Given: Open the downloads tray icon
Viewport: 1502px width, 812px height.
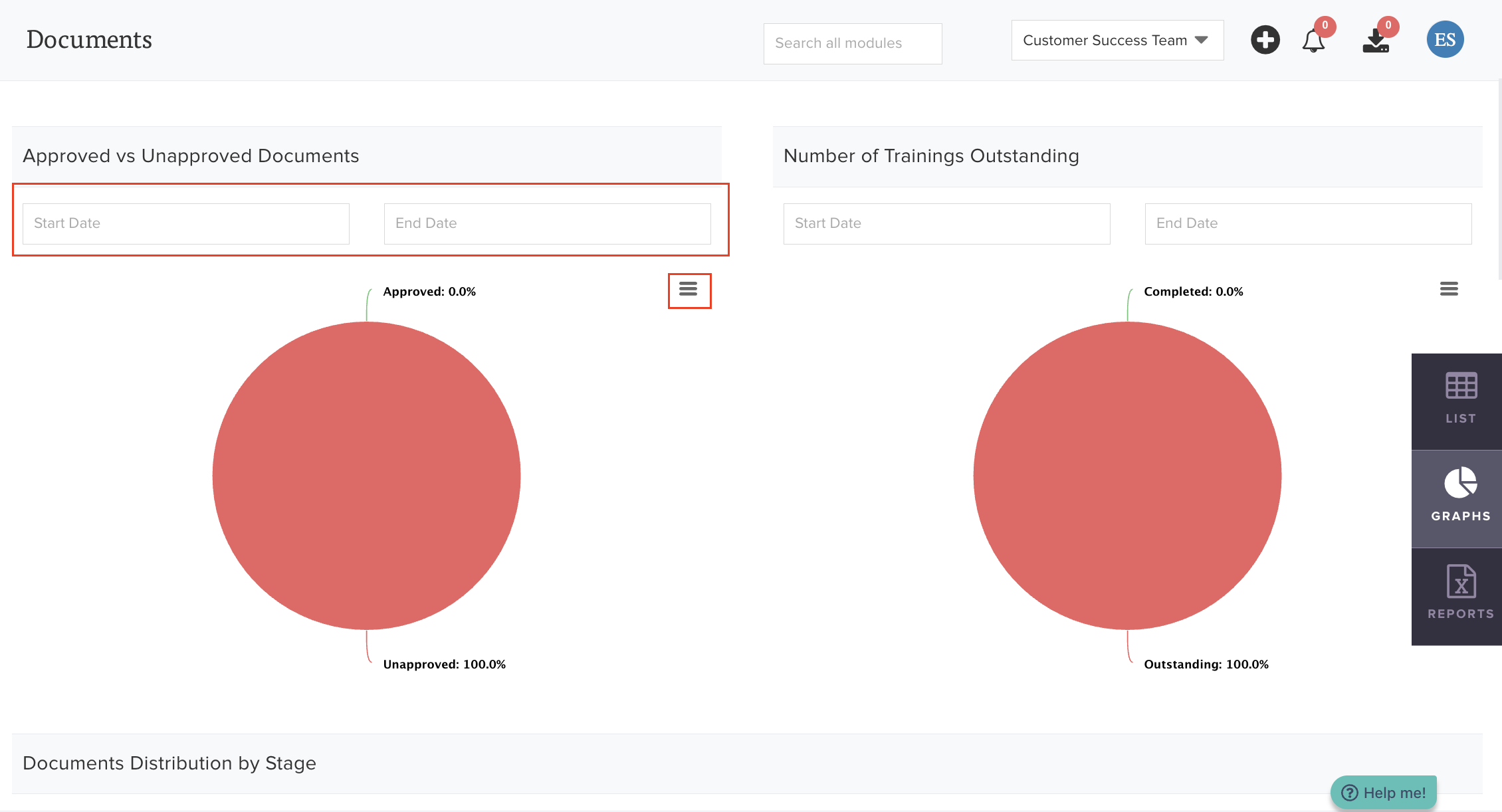Looking at the screenshot, I should 1376,41.
